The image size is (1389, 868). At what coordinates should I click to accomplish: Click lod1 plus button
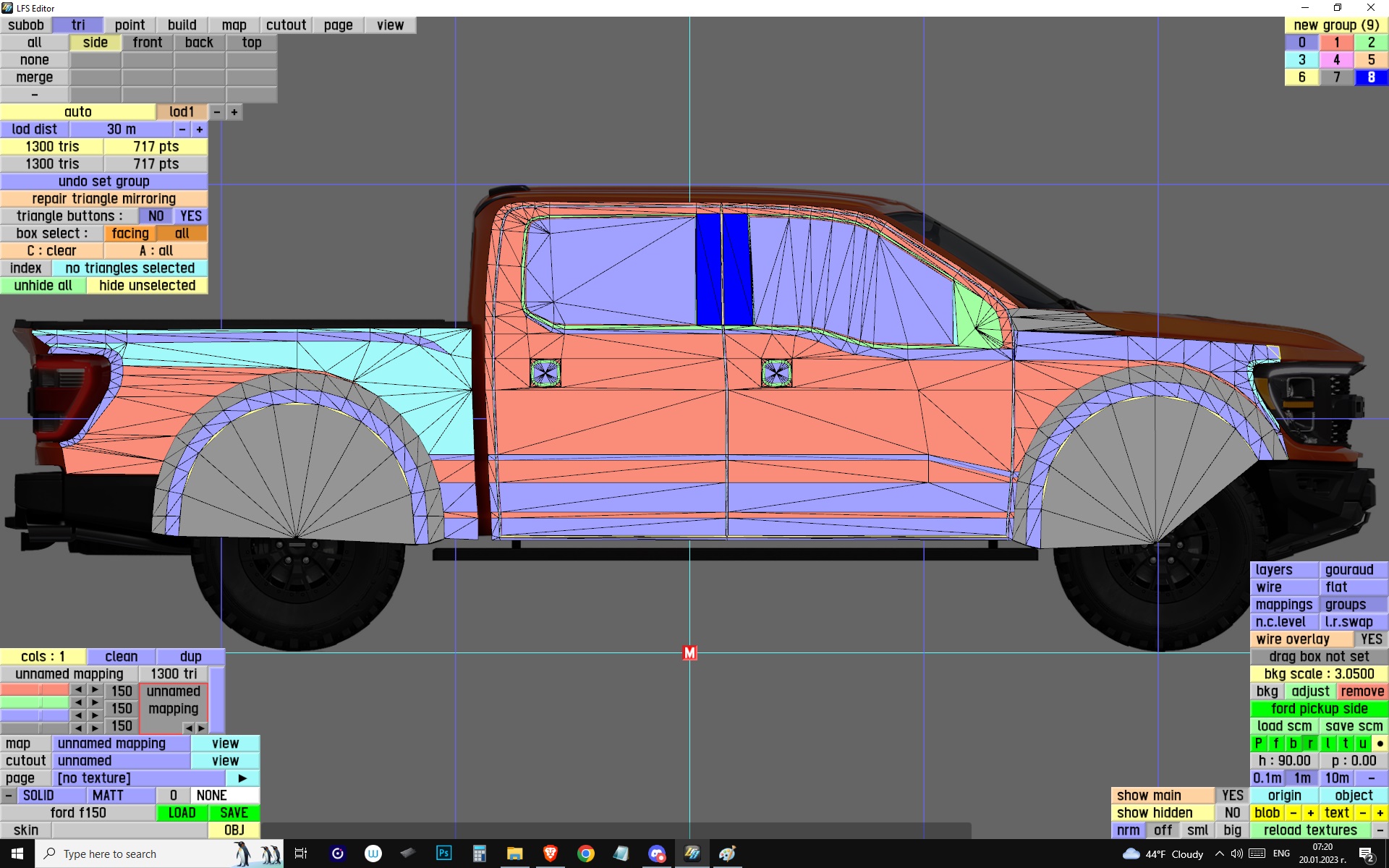pos(234,112)
